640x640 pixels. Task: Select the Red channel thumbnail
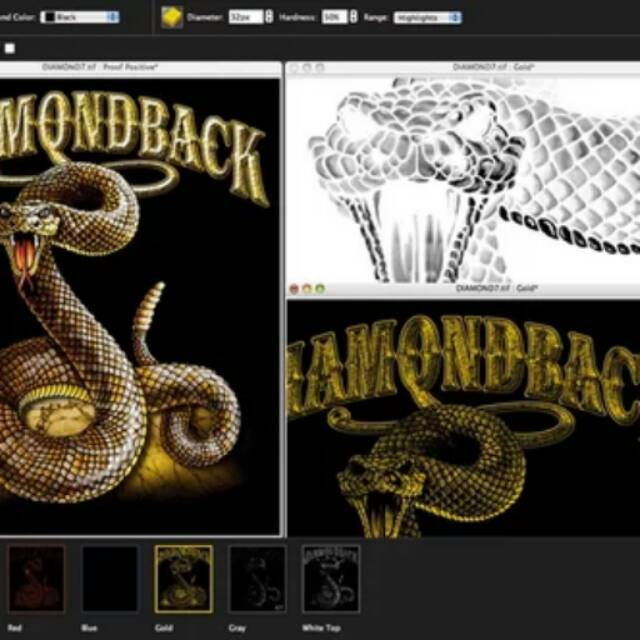pos(36,579)
